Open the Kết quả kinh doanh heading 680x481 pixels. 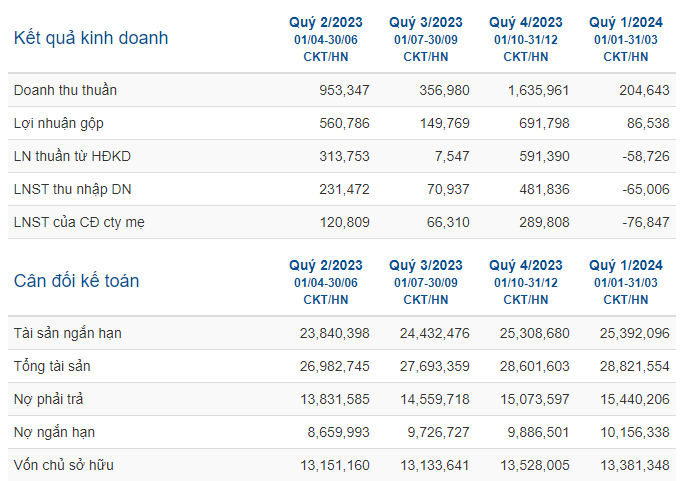pos(91,39)
